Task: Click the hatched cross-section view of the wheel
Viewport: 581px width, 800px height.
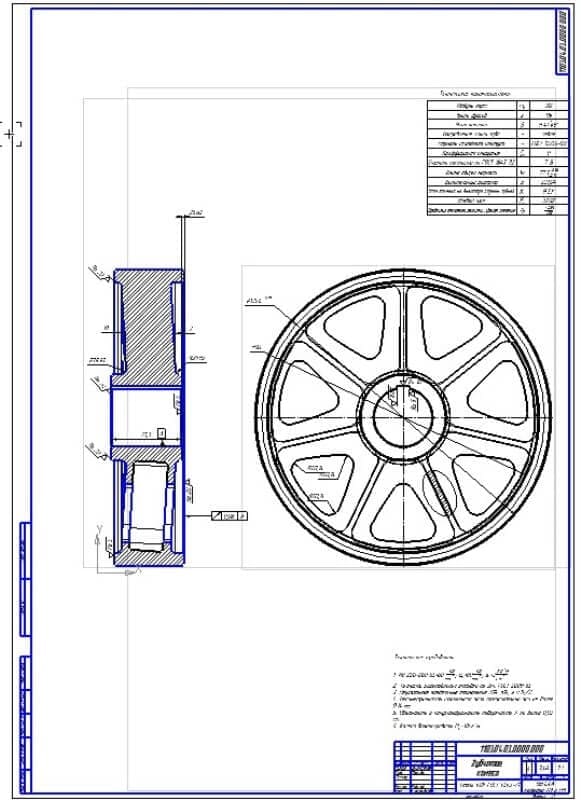Action: (x=147, y=417)
